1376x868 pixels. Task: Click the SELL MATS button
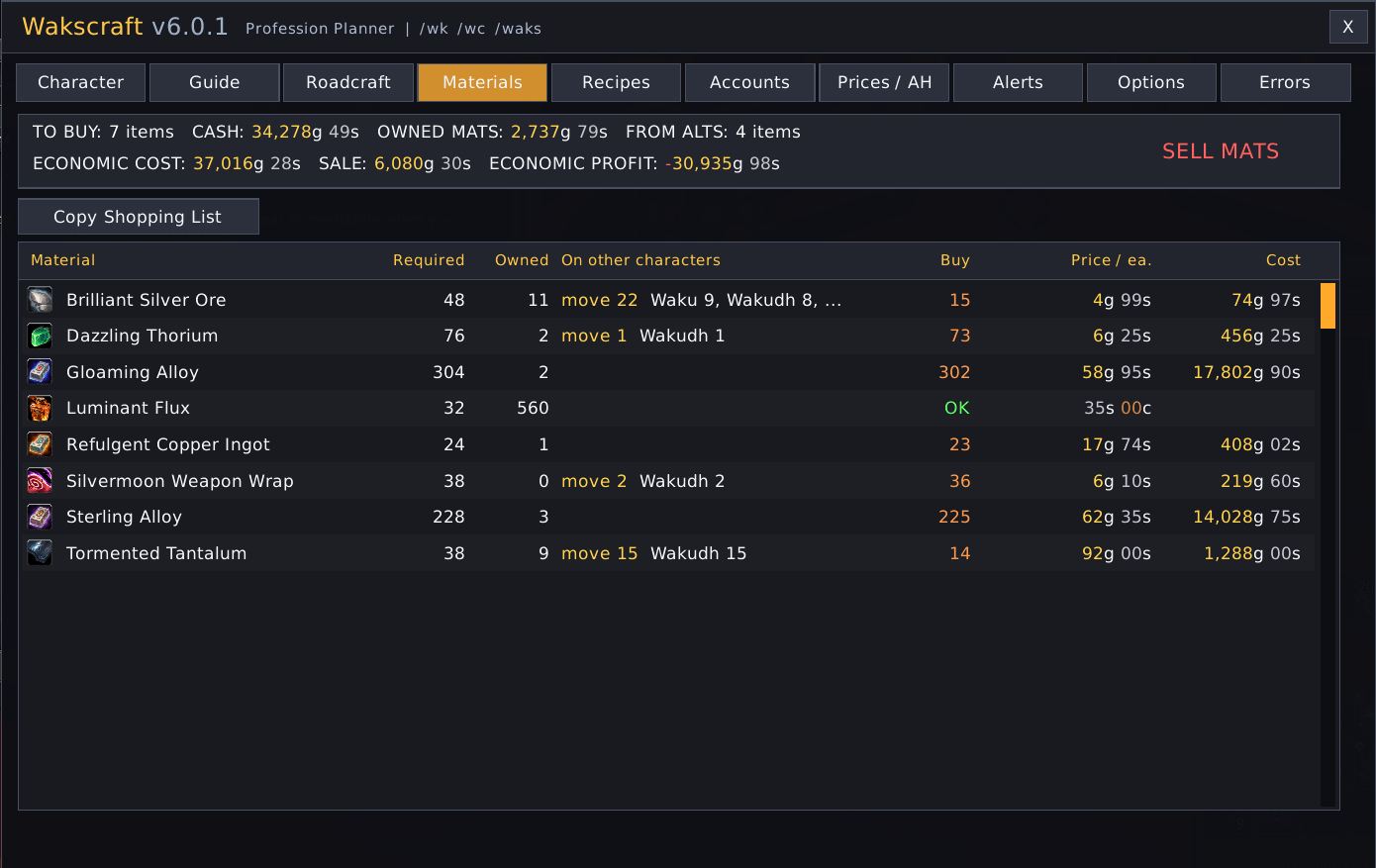point(1221,151)
